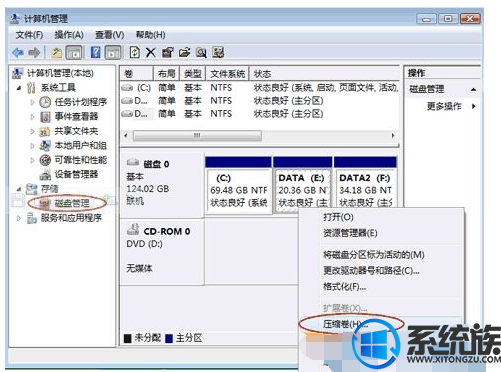The height and width of the screenshot is (372, 501).
Task: Click the Help question mark toolbar icon
Action: coord(95,52)
